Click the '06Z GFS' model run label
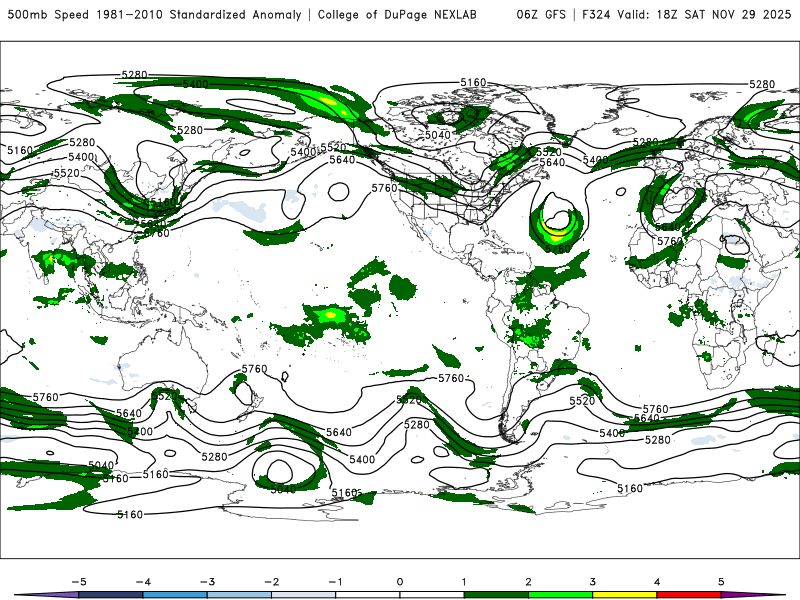Screen dimensions: 800x600 (x=541, y=14)
